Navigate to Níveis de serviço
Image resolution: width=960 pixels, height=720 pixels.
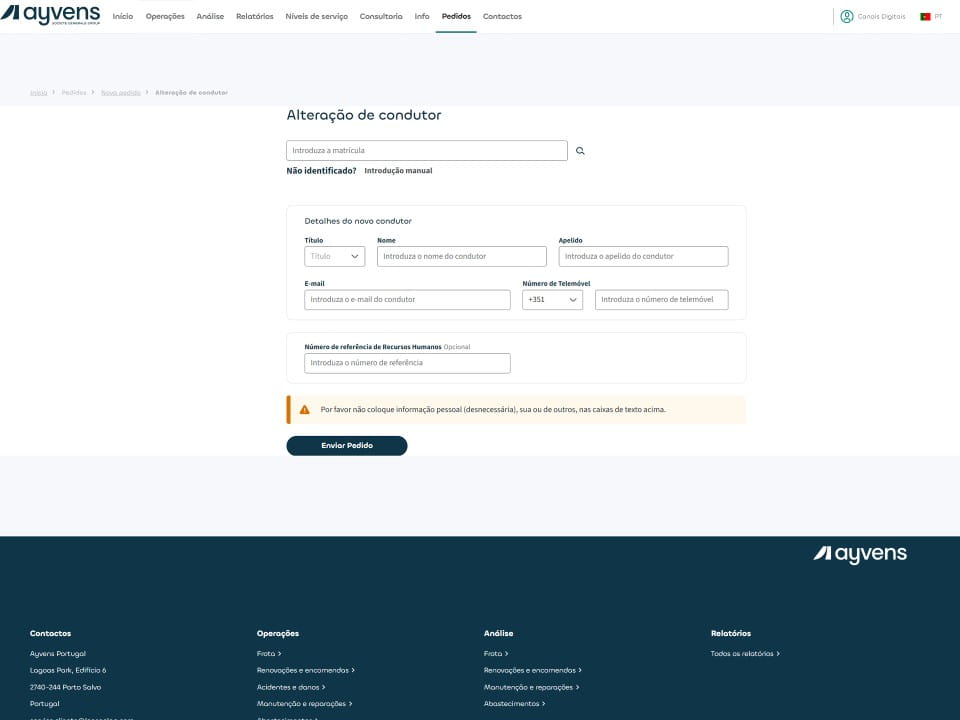coord(317,17)
